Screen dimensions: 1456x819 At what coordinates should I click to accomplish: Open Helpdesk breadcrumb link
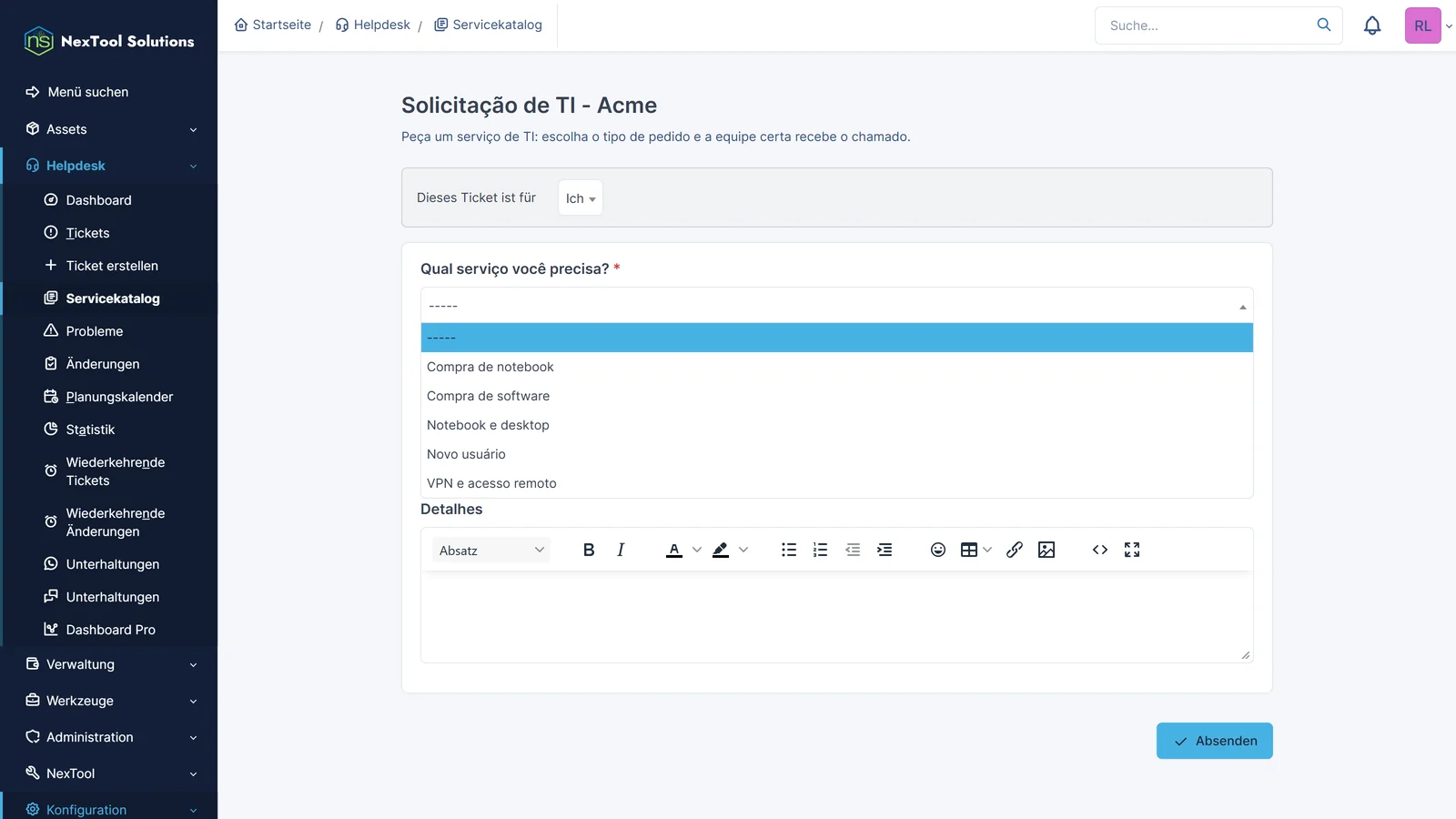[373, 25]
